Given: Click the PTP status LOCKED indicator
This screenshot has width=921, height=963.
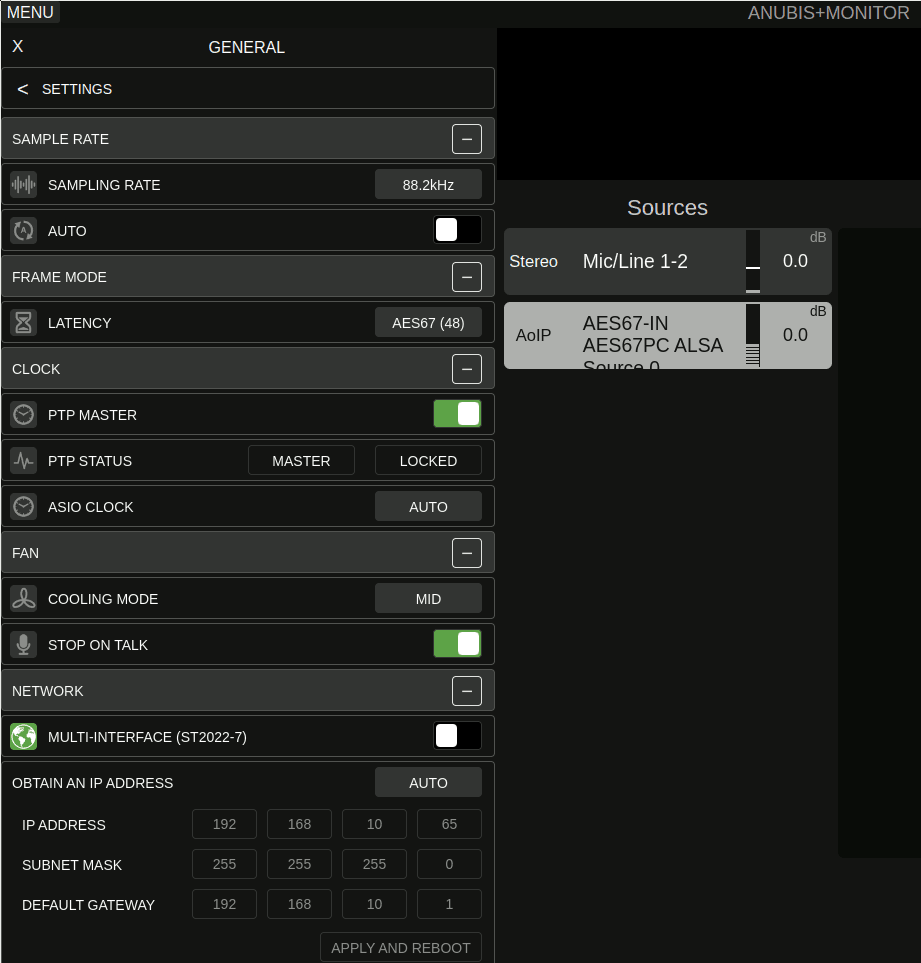Looking at the screenshot, I should (x=428, y=461).
